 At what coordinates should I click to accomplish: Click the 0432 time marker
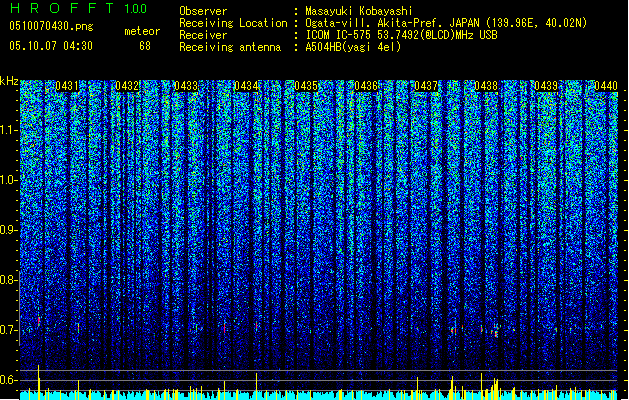pyautogui.click(x=127, y=86)
